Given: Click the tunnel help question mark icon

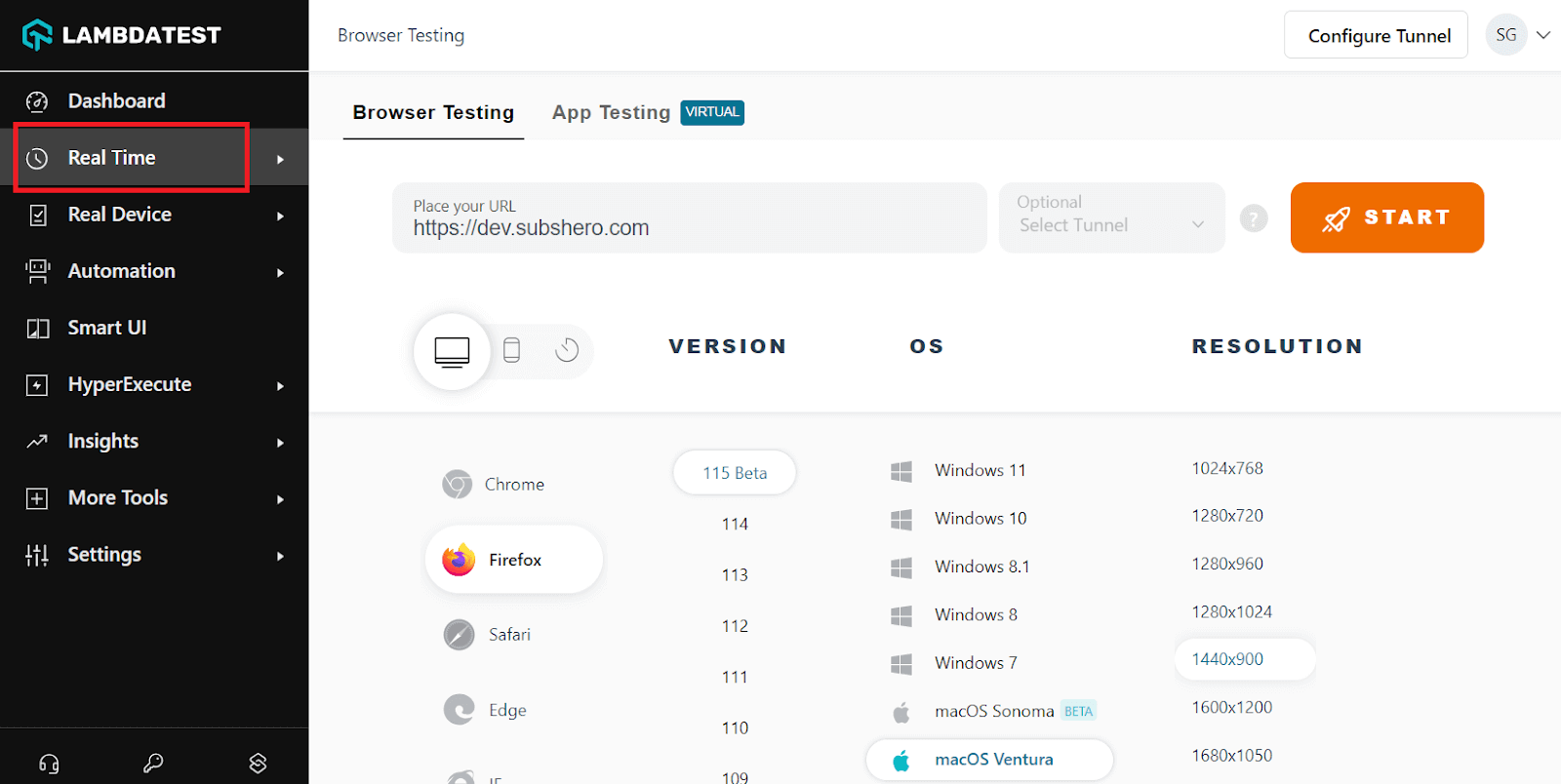Looking at the screenshot, I should click(x=1254, y=217).
